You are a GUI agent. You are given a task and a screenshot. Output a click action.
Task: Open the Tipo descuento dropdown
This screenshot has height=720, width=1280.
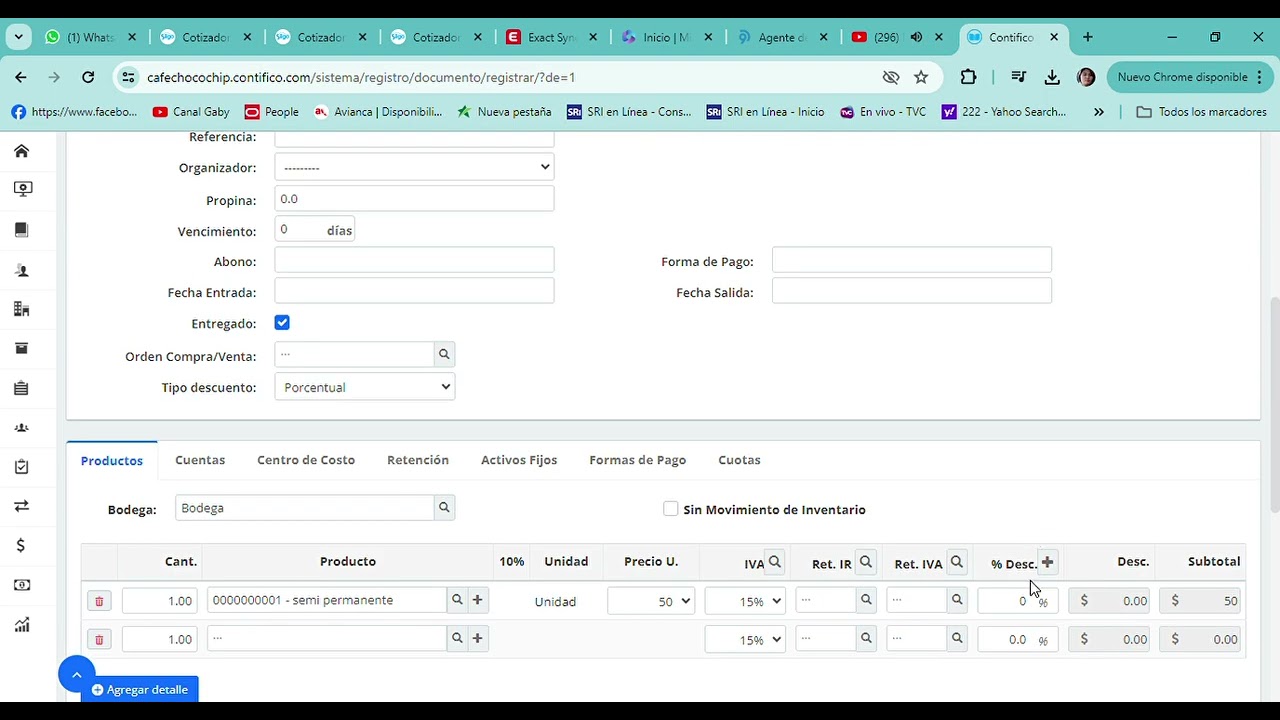point(365,387)
